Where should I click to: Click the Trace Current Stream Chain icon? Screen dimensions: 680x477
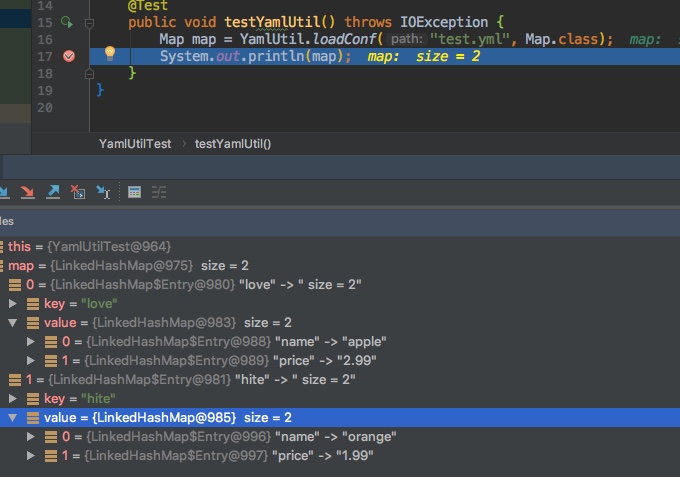click(159, 192)
